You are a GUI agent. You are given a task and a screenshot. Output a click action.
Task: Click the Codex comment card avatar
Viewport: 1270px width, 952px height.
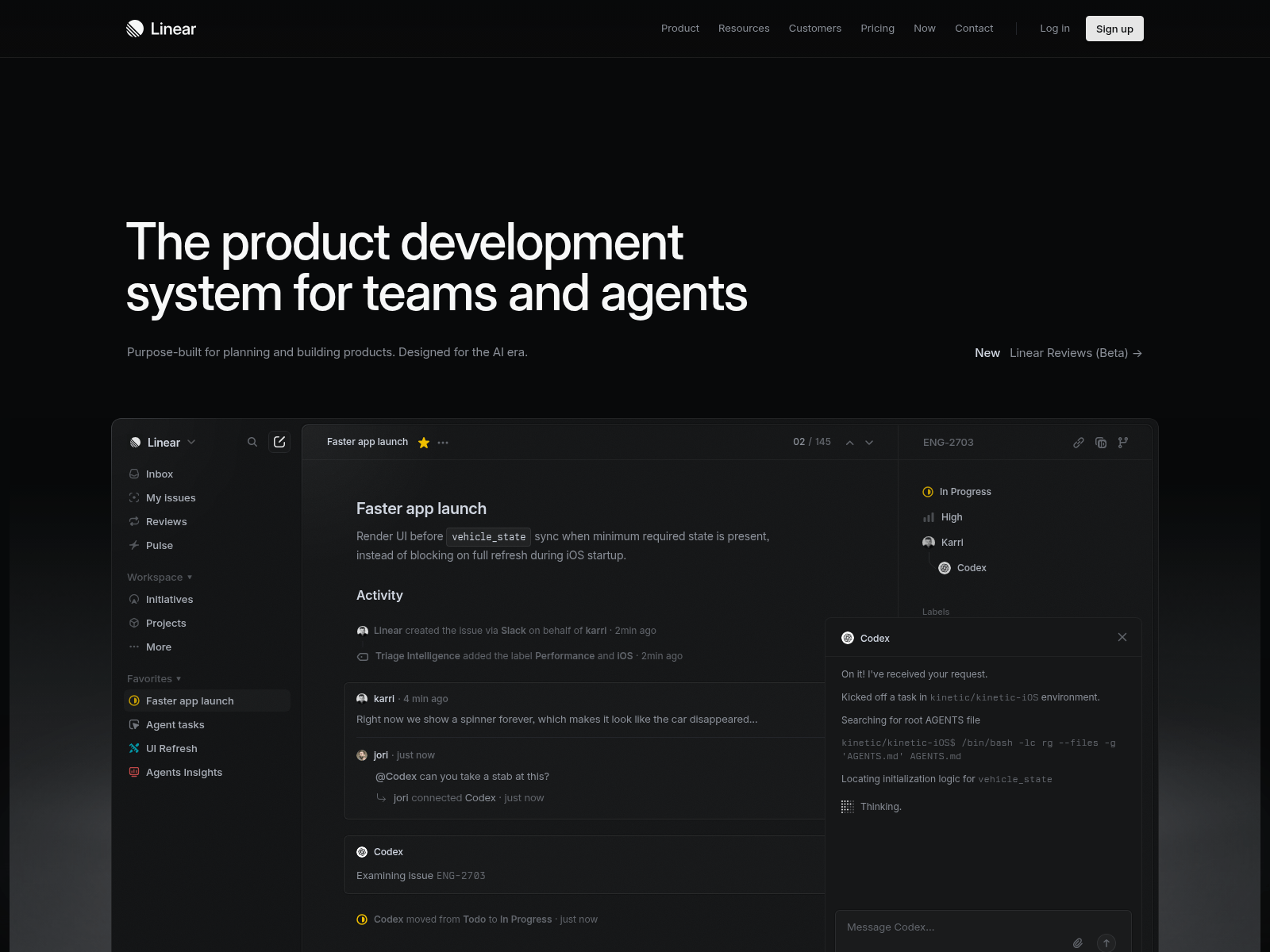point(362,852)
